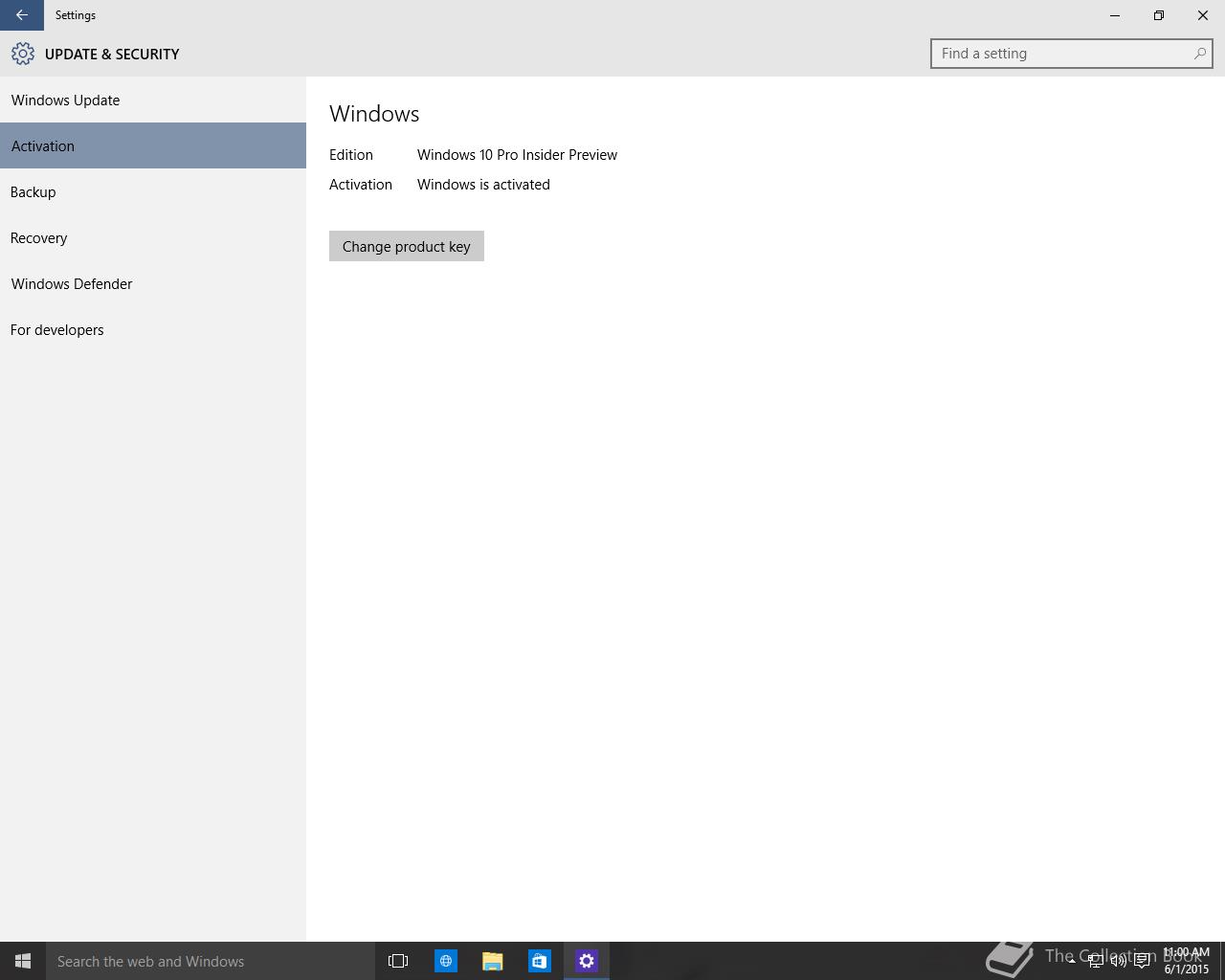The width and height of the screenshot is (1225, 980).
Task: Click the Search the web and Windows box
Action: [211, 961]
